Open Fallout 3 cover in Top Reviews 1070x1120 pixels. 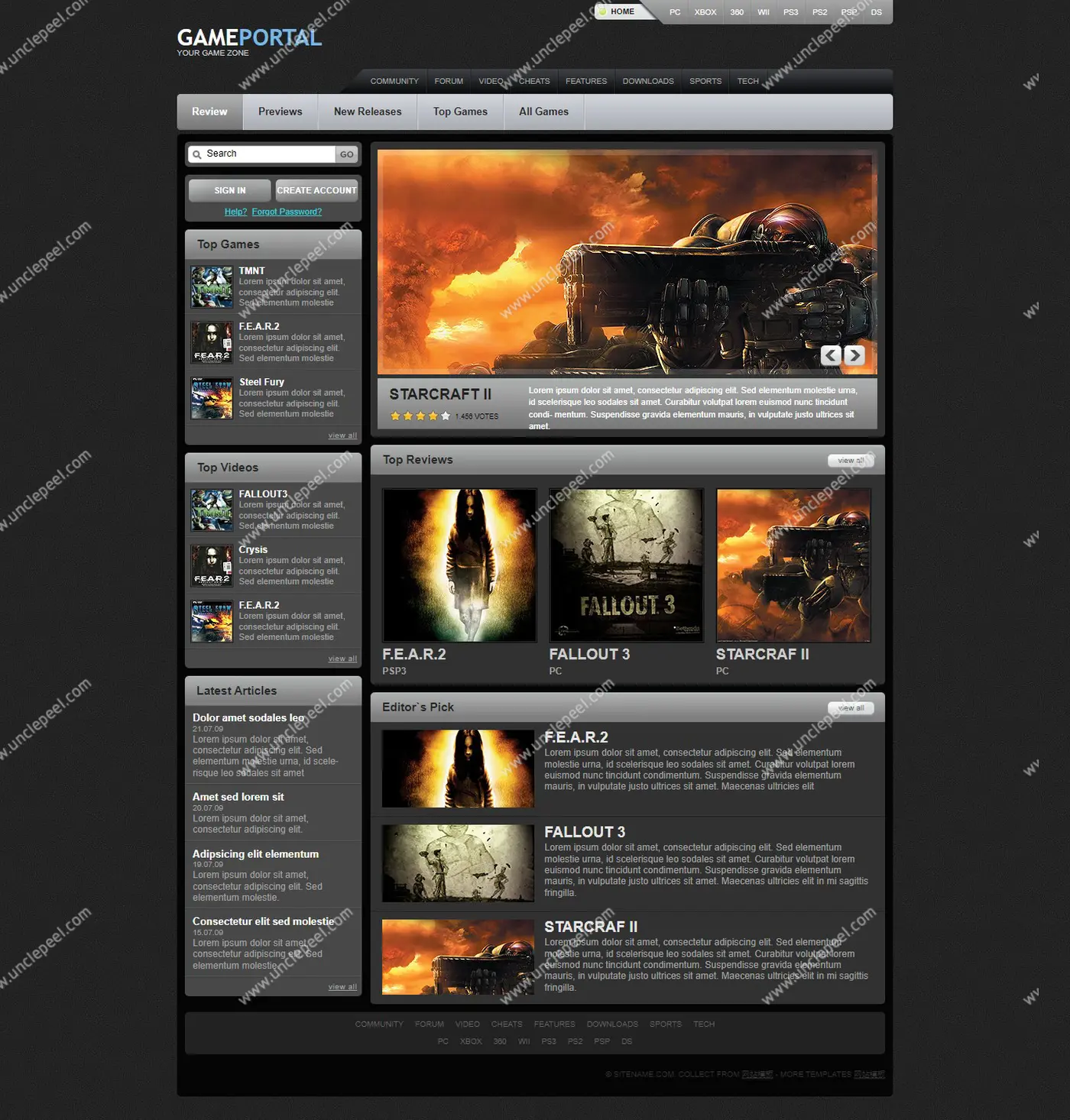point(626,565)
